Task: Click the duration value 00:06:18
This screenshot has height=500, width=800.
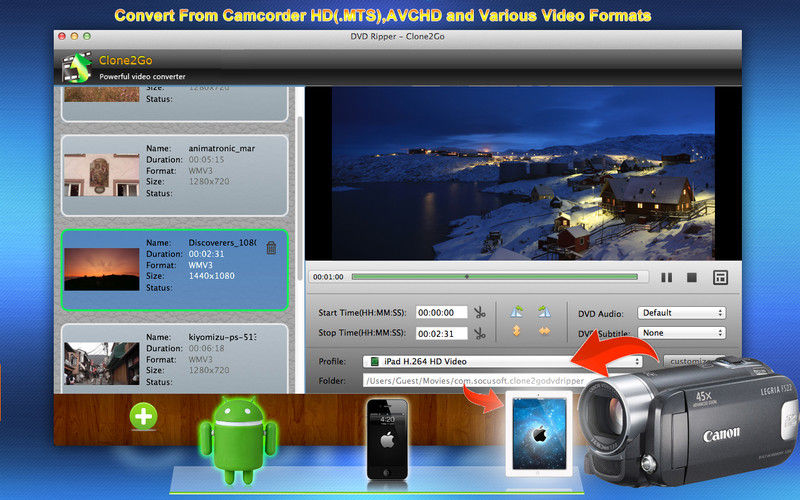Action: pos(206,348)
